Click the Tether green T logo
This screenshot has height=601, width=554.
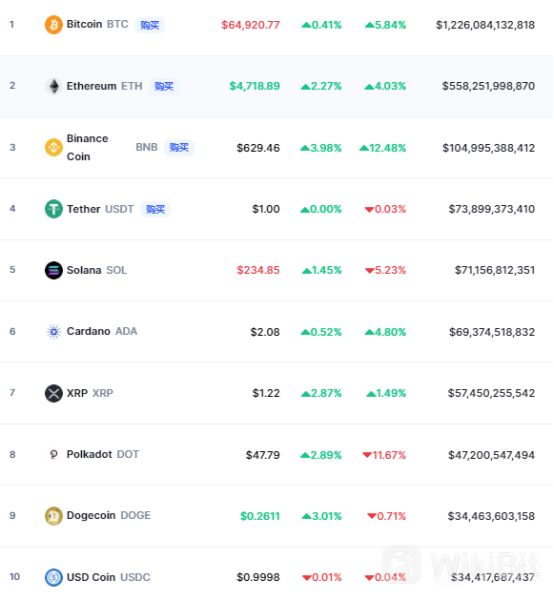pyautogui.click(x=54, y=209)
